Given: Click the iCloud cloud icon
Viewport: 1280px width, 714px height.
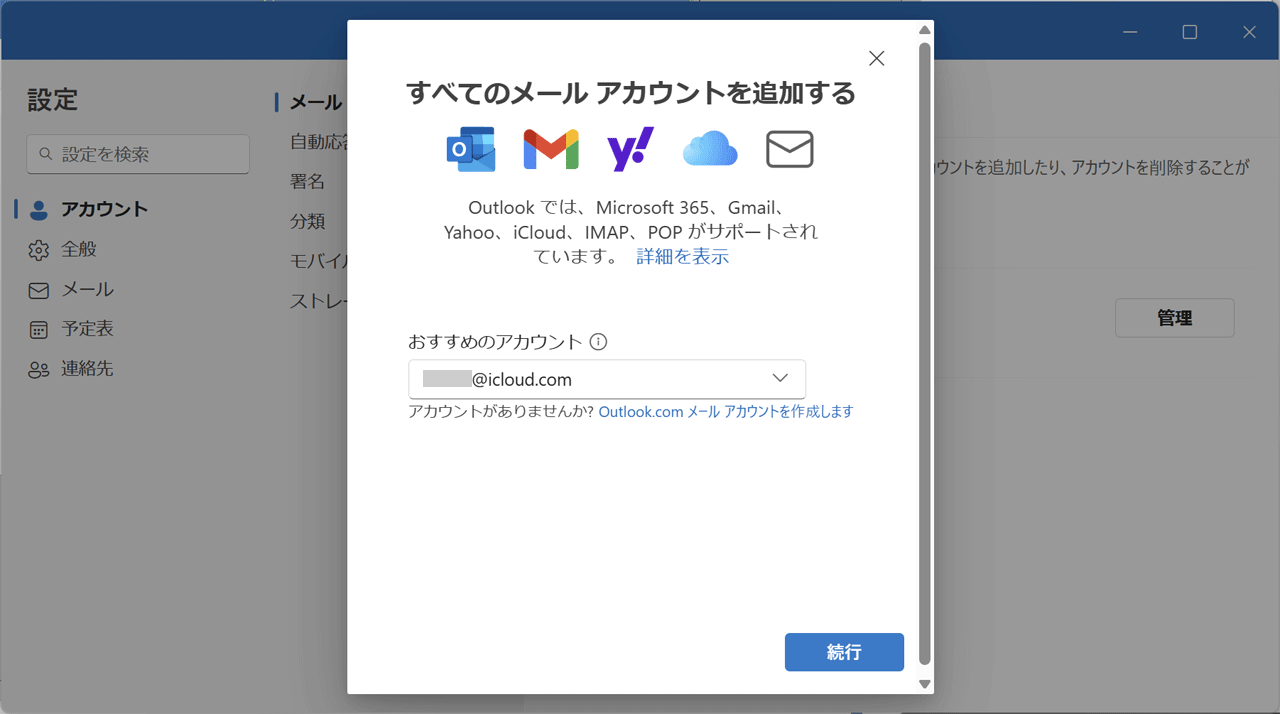Looking at the screenshot, I should click(710, 149).
